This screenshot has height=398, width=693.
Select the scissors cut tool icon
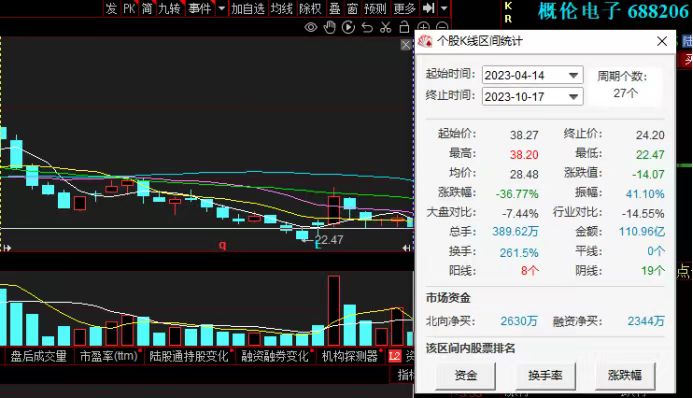point(386,27)
